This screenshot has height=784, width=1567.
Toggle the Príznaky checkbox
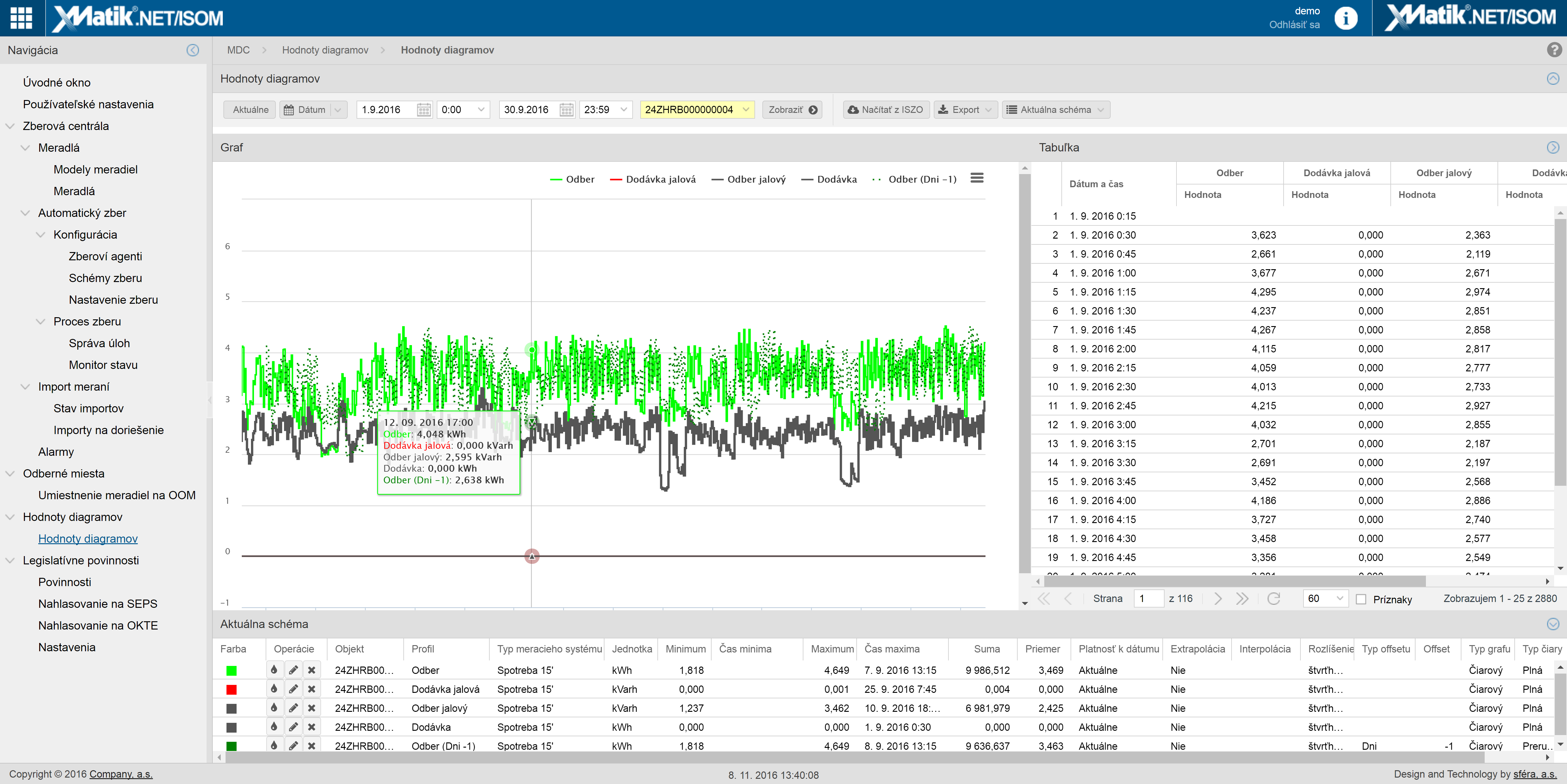[1361, 599]
